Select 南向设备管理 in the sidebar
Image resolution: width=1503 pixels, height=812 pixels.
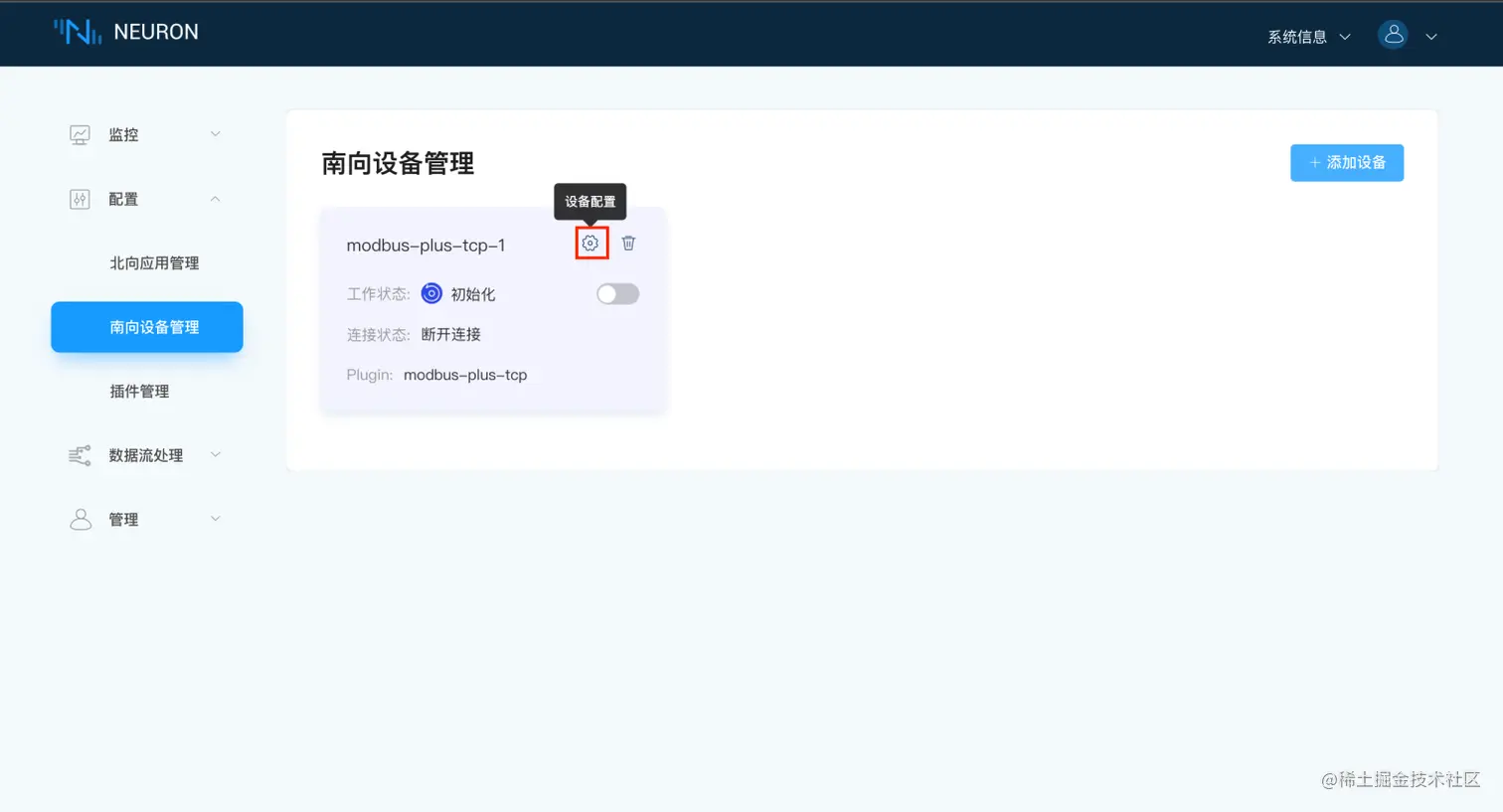[x=146, y=327]
